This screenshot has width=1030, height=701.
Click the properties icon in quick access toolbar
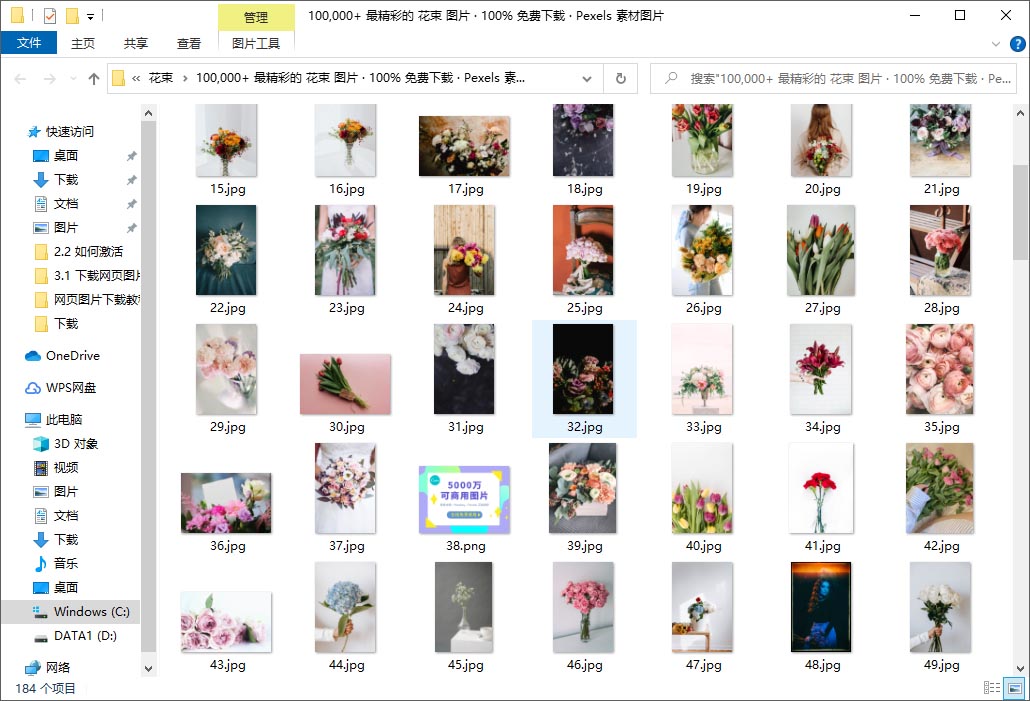(49, 16)
